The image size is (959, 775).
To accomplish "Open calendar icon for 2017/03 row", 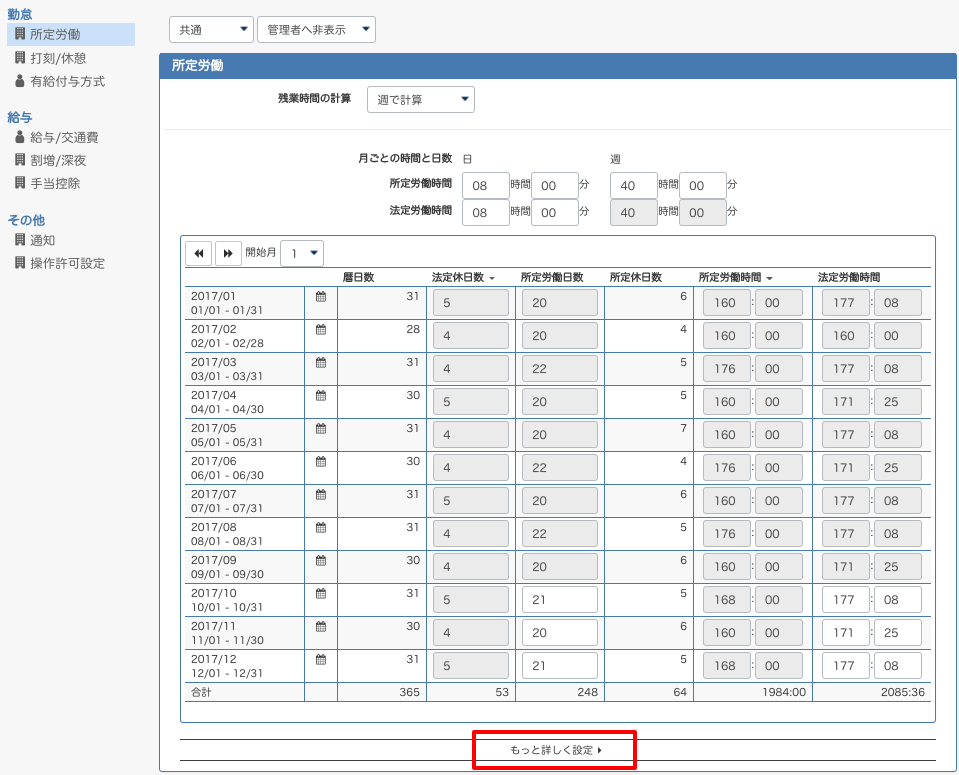I will [x=320, y=363].
